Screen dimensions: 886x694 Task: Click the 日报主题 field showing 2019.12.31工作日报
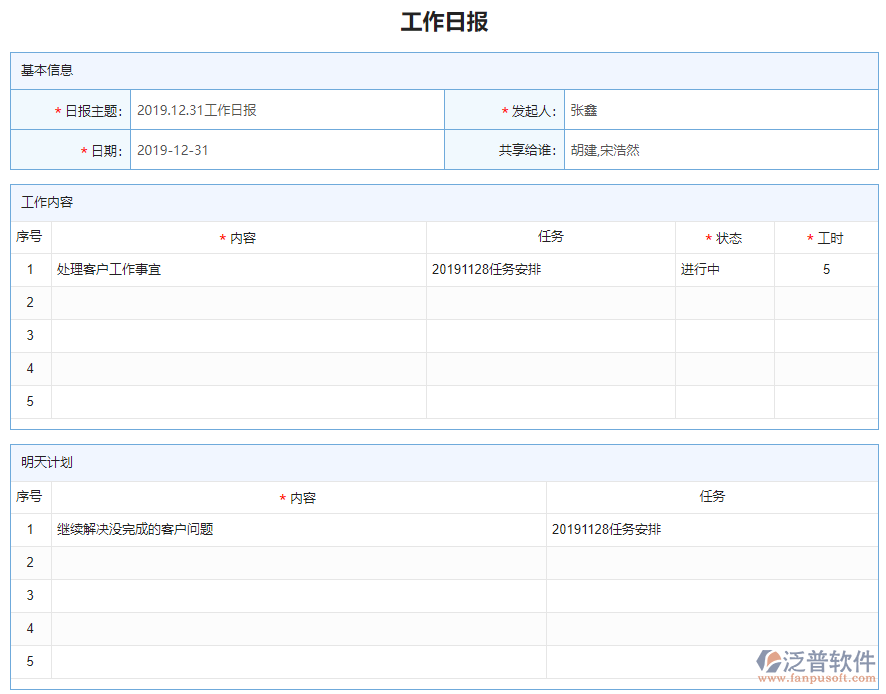tap(287, 109)
